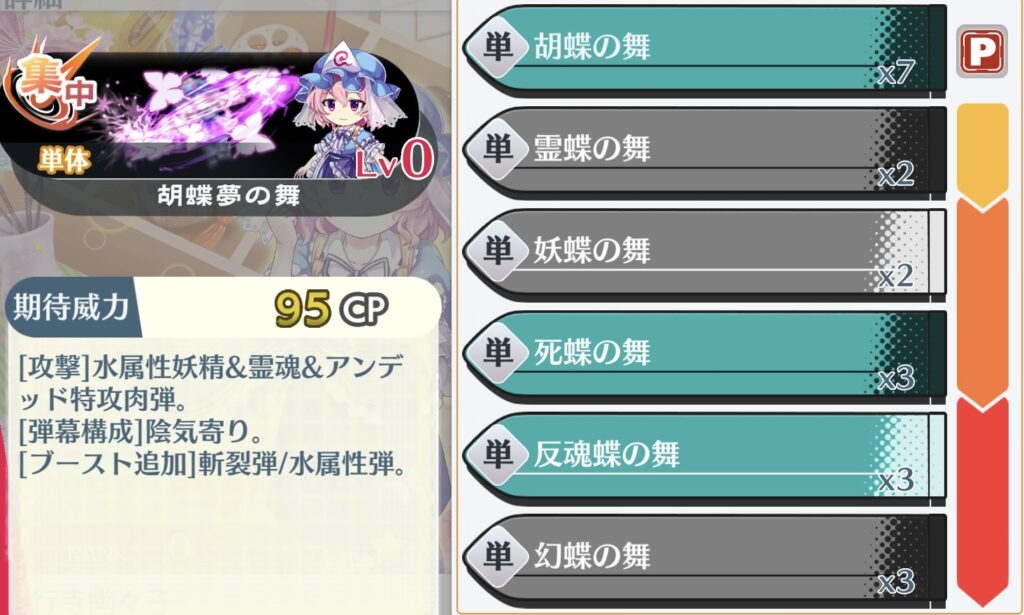Select the 反魂蝶の舞 bullet line
This screenshot has width=1024, height=615.
[705, 456]
